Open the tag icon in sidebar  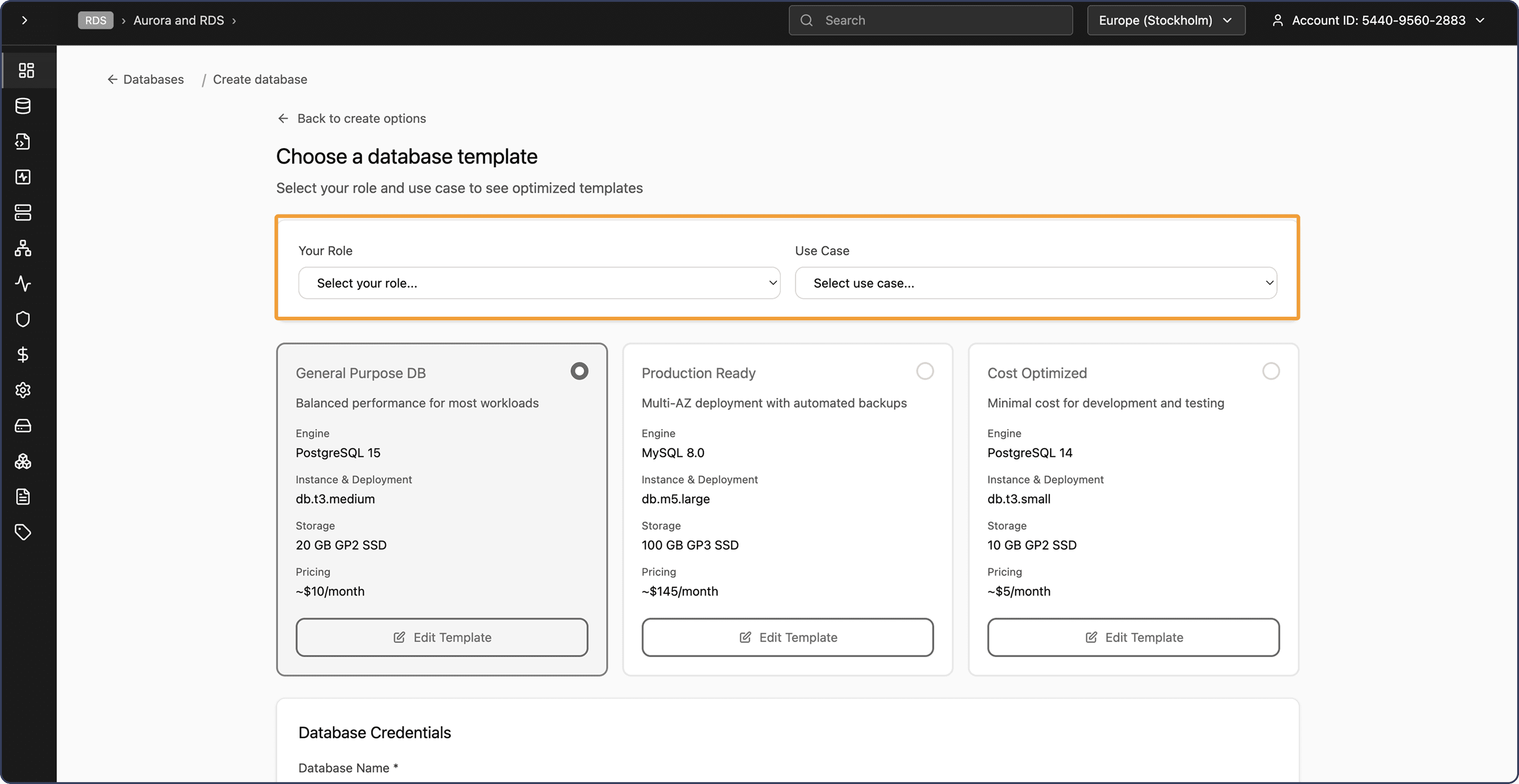tap(23, 532)
